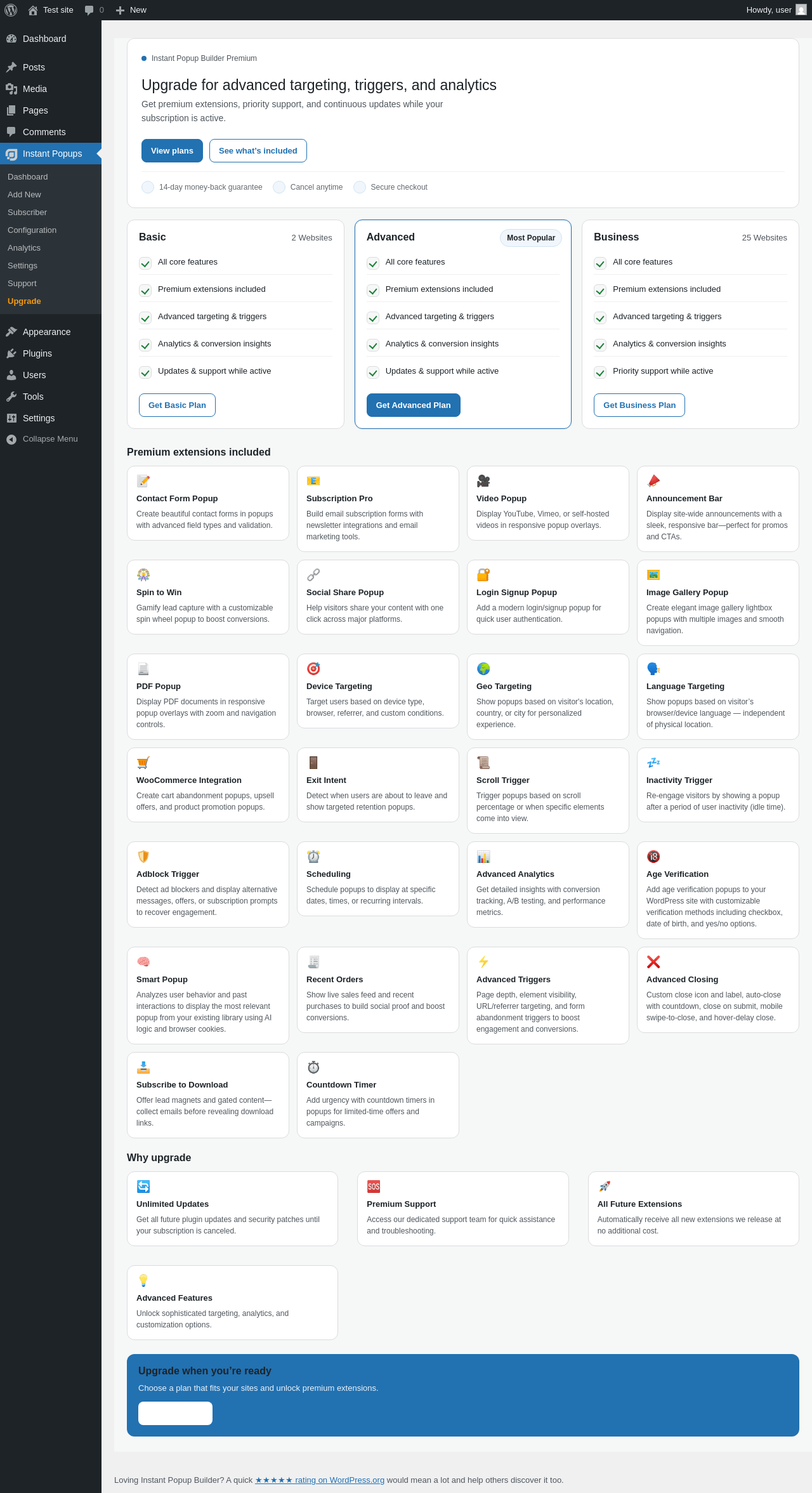
Task: Click checkmark beside Basic Analytics & conversion insights
Action: [x=145, y=345]
